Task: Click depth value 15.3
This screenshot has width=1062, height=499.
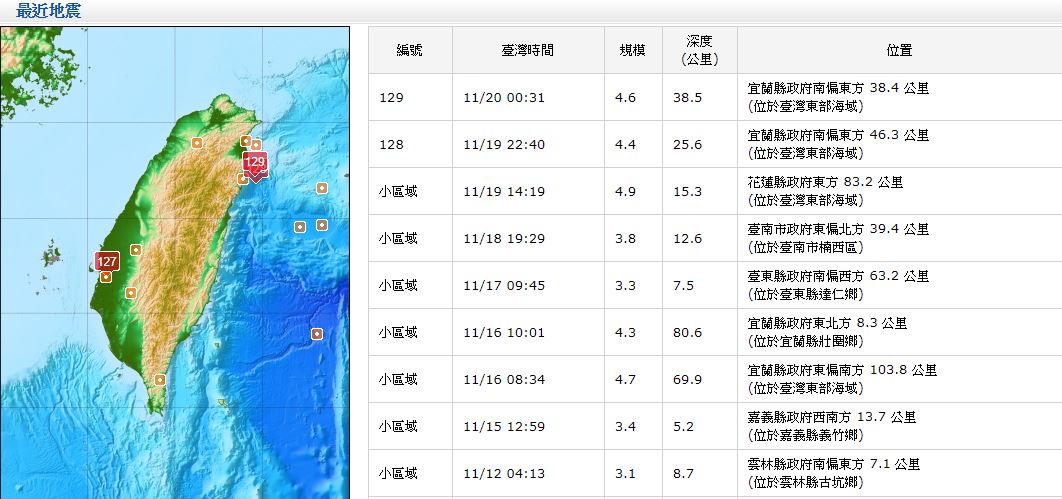Action: [x=687, y=192]
